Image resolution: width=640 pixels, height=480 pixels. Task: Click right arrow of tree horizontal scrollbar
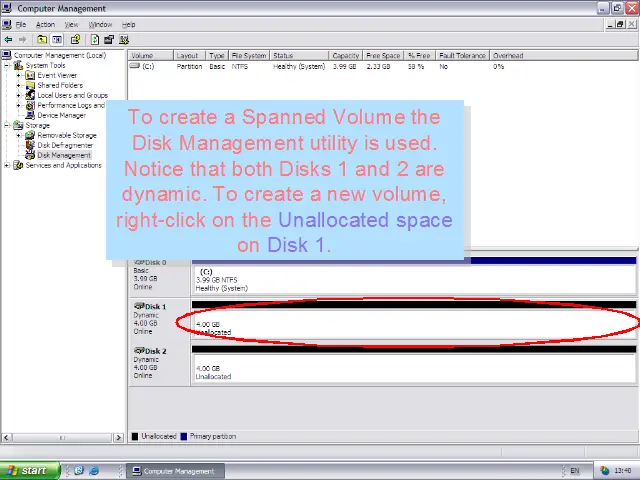tap(118, 438)
